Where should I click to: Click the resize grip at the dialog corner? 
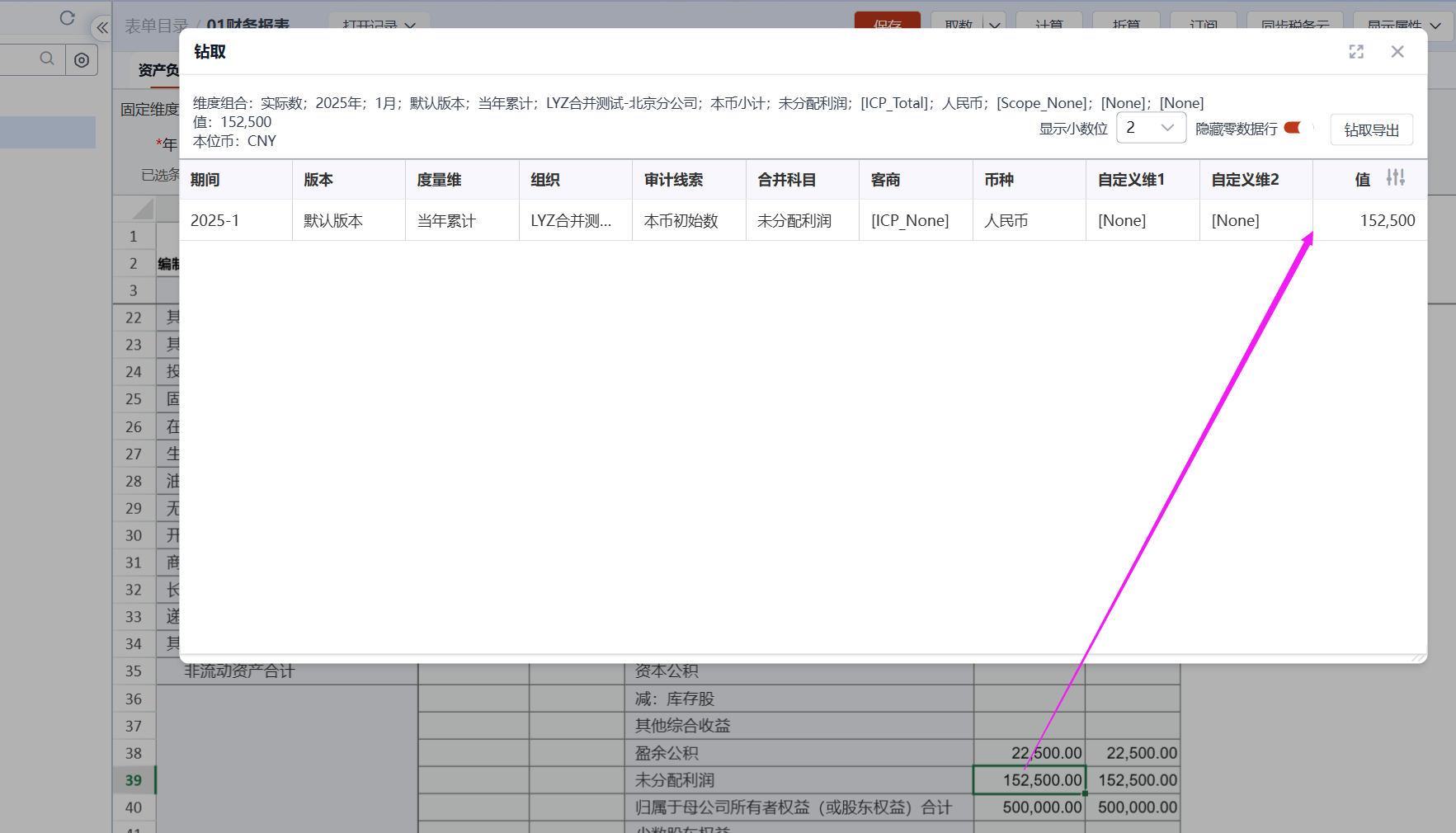[1418, 657]
